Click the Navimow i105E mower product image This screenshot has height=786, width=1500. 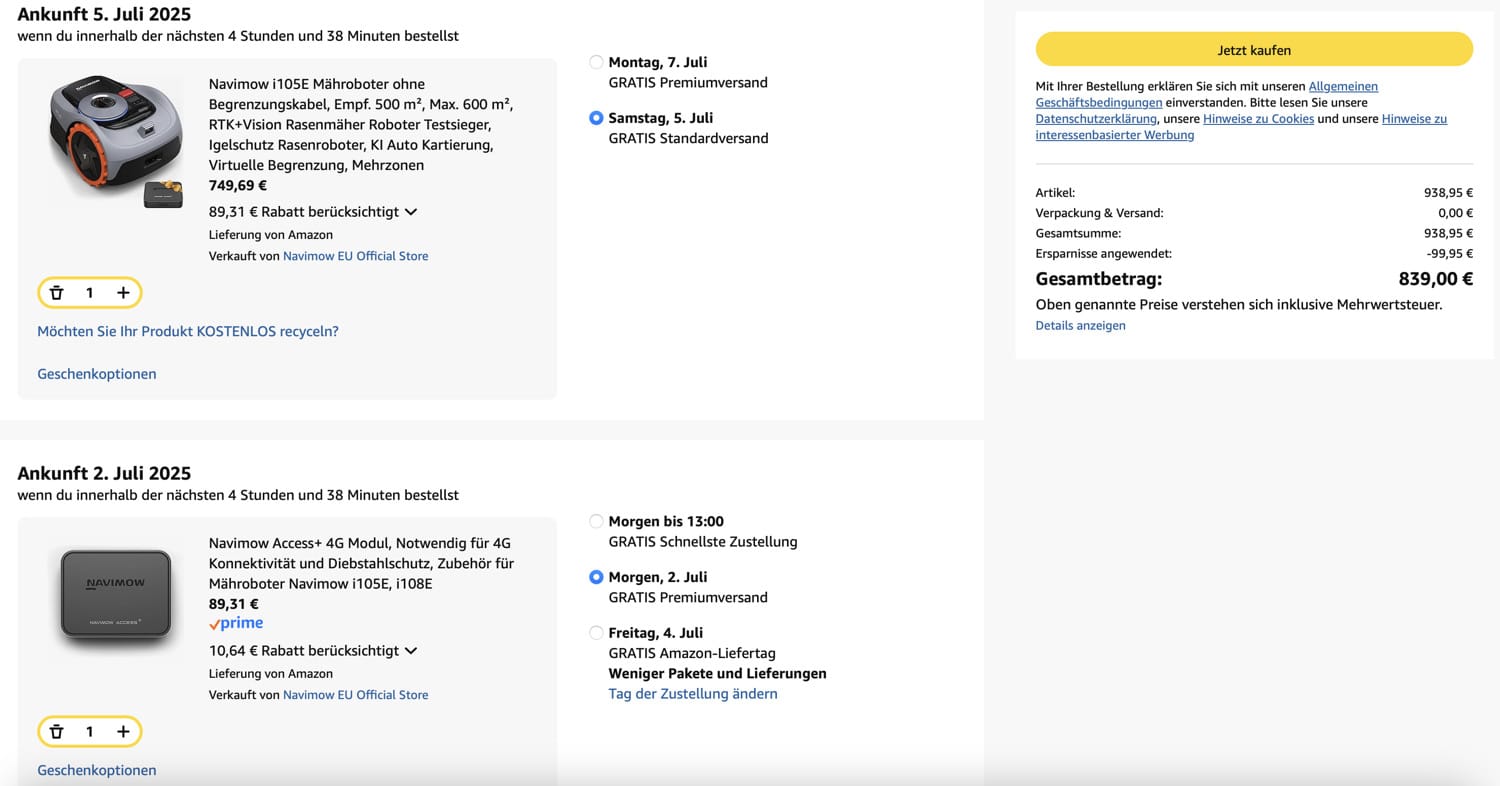click(117, 140)
